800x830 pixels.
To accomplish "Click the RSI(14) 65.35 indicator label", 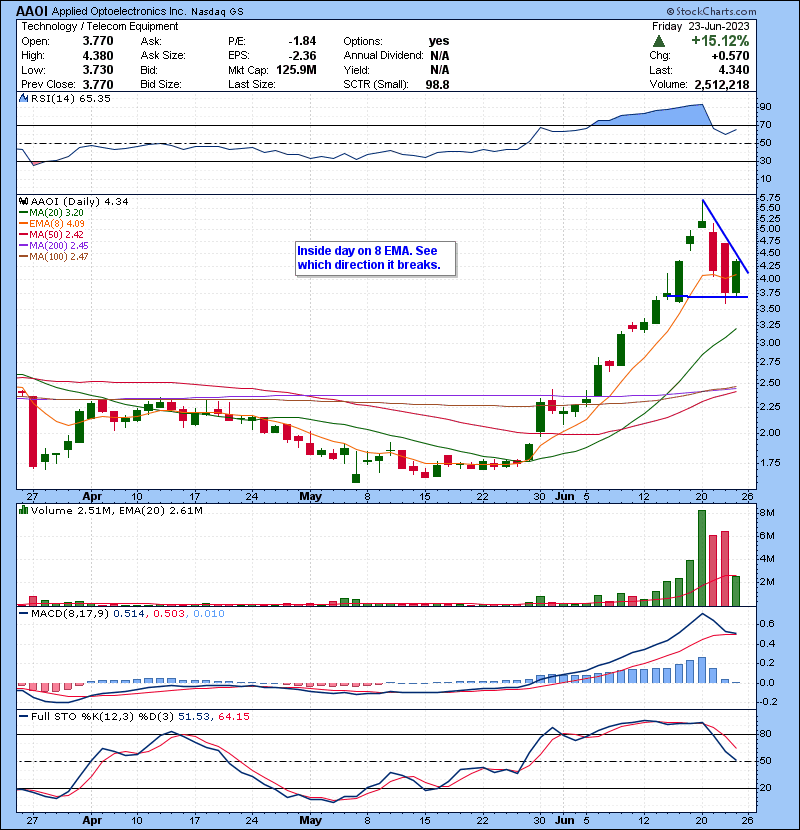I will pos(70,98).
